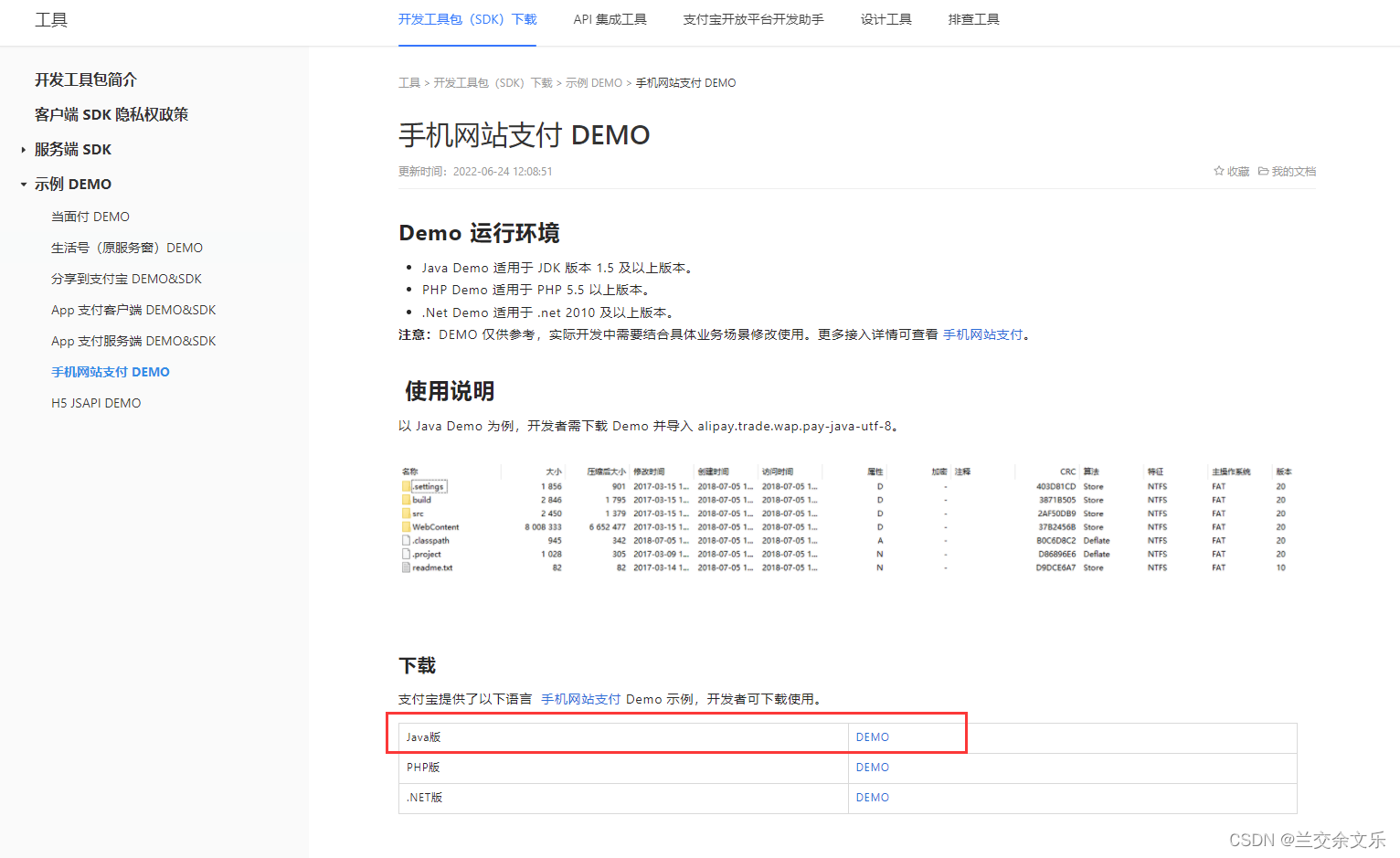Collapse the 示例 DEMO section arrow
The width and height of the screenshot is (1400, 858).
(x=23, y=185)
